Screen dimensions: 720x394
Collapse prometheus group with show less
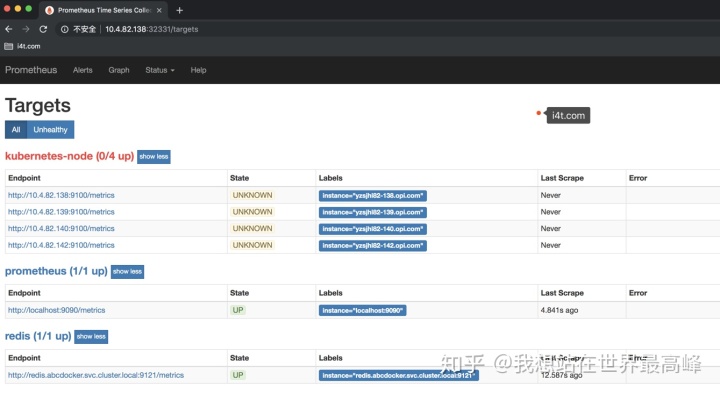[127, 271]
